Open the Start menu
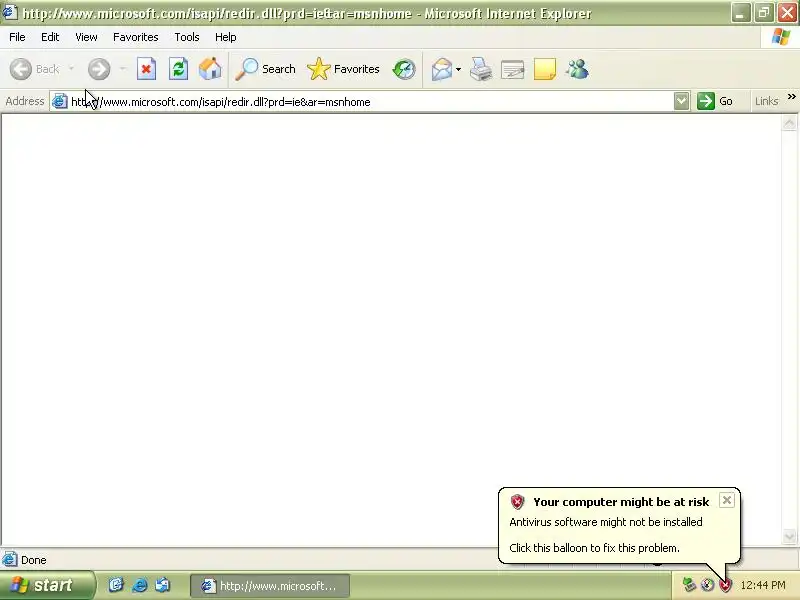800x600 pixels. (x=47, y=585)
